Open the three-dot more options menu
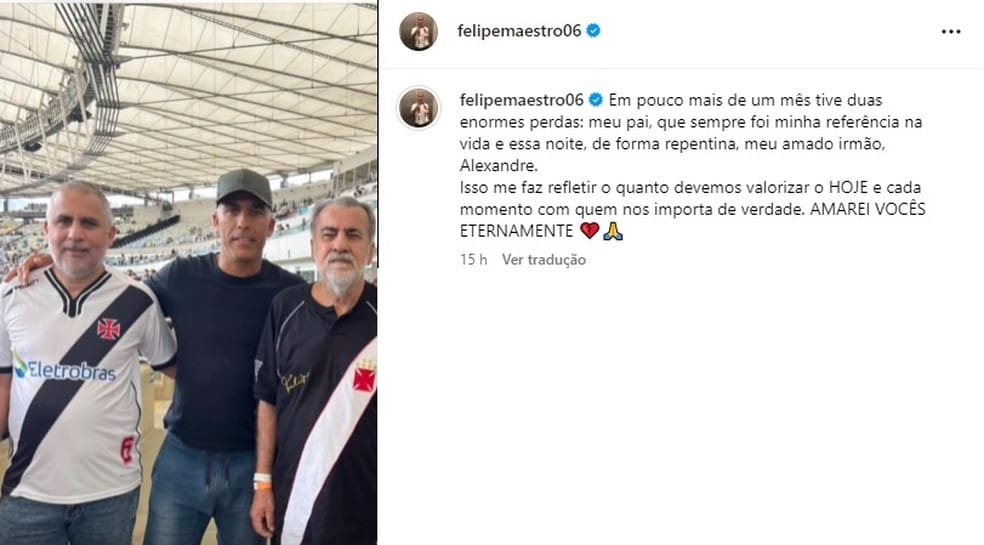 (951, 31)
